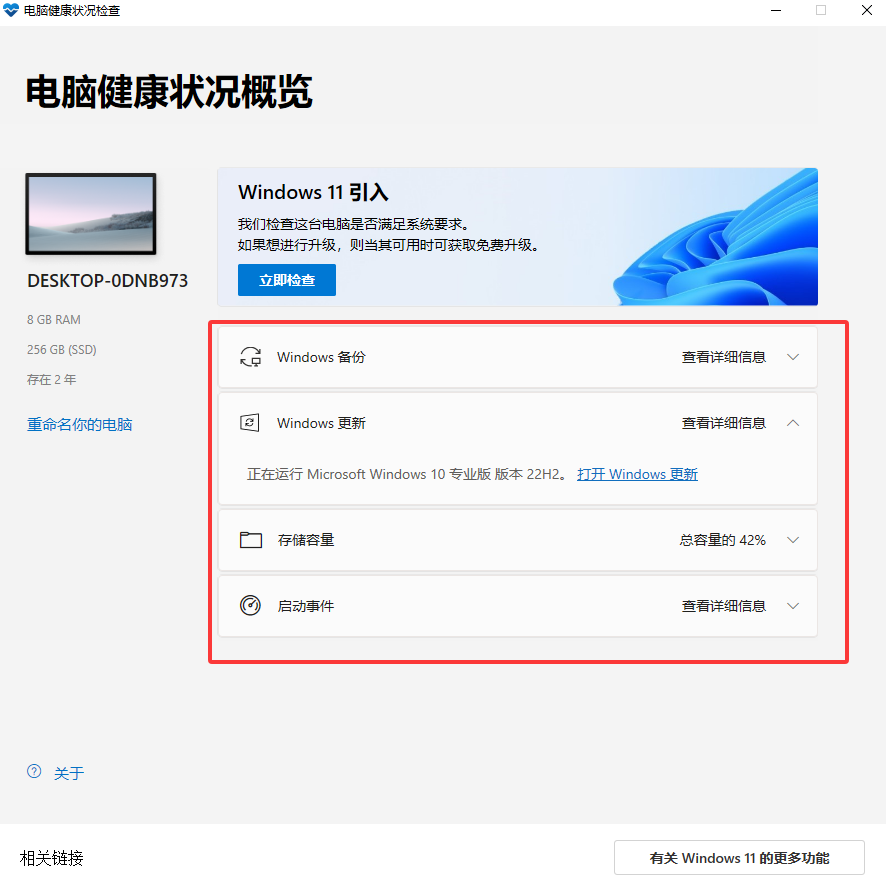
Task: Click the 启动事件 gauge icon
Action: 250,606
